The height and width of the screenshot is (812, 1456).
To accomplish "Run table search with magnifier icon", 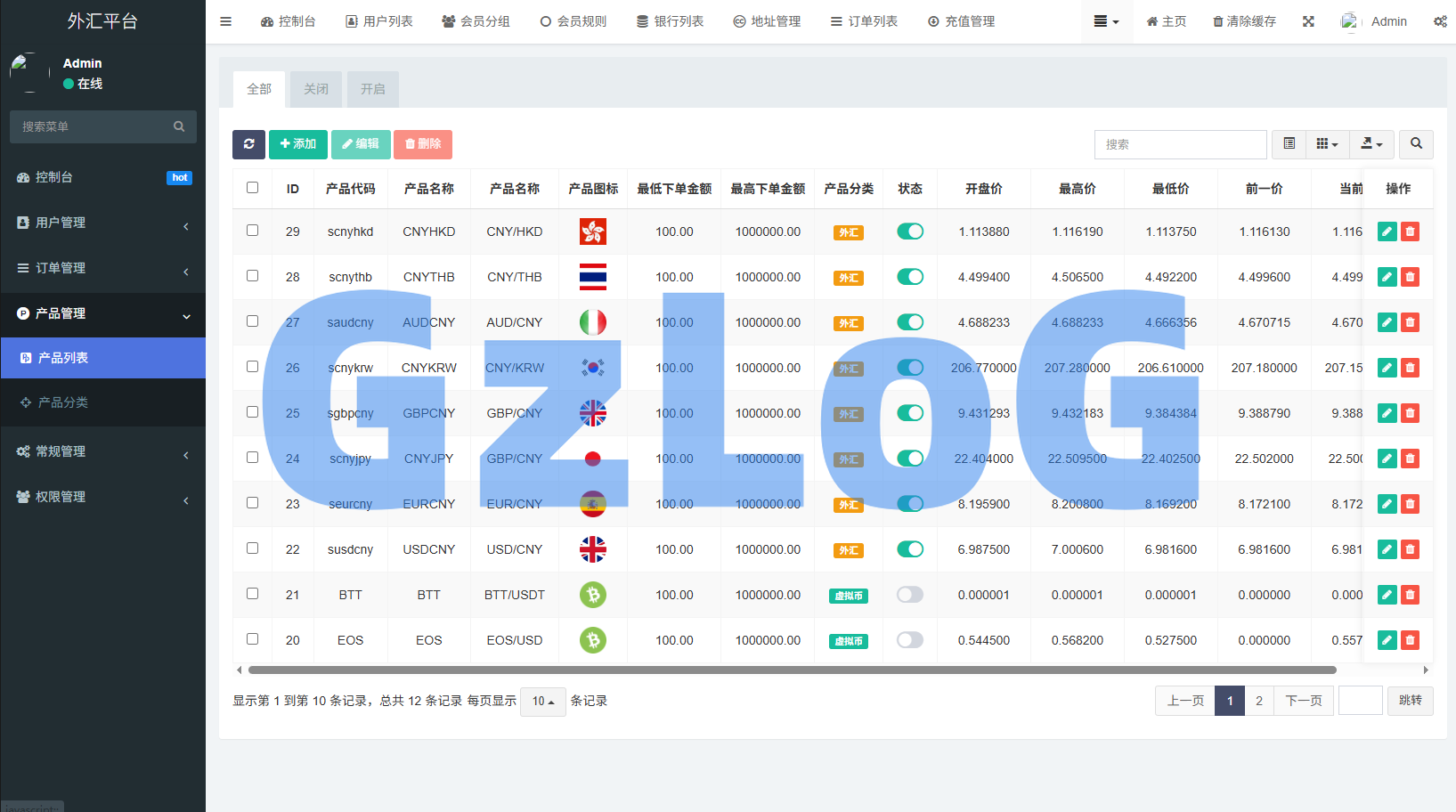I will click(1416, 143).
